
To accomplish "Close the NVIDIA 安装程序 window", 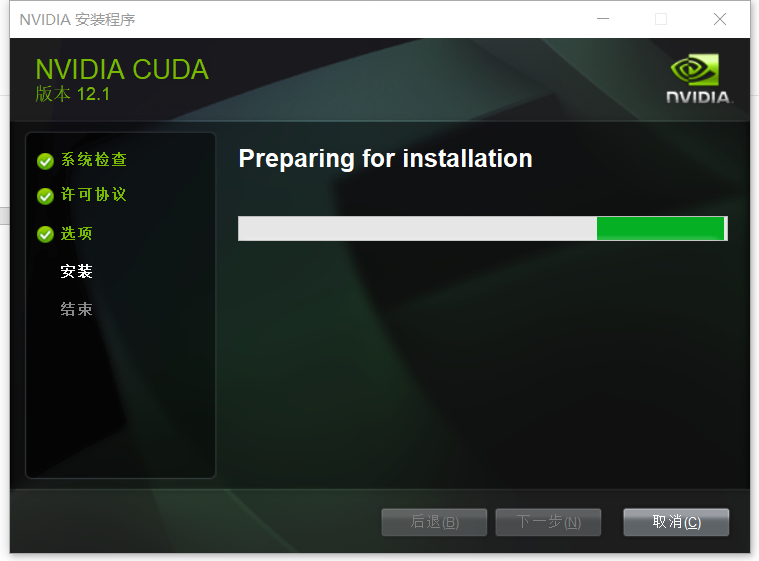I will (720, 19).
